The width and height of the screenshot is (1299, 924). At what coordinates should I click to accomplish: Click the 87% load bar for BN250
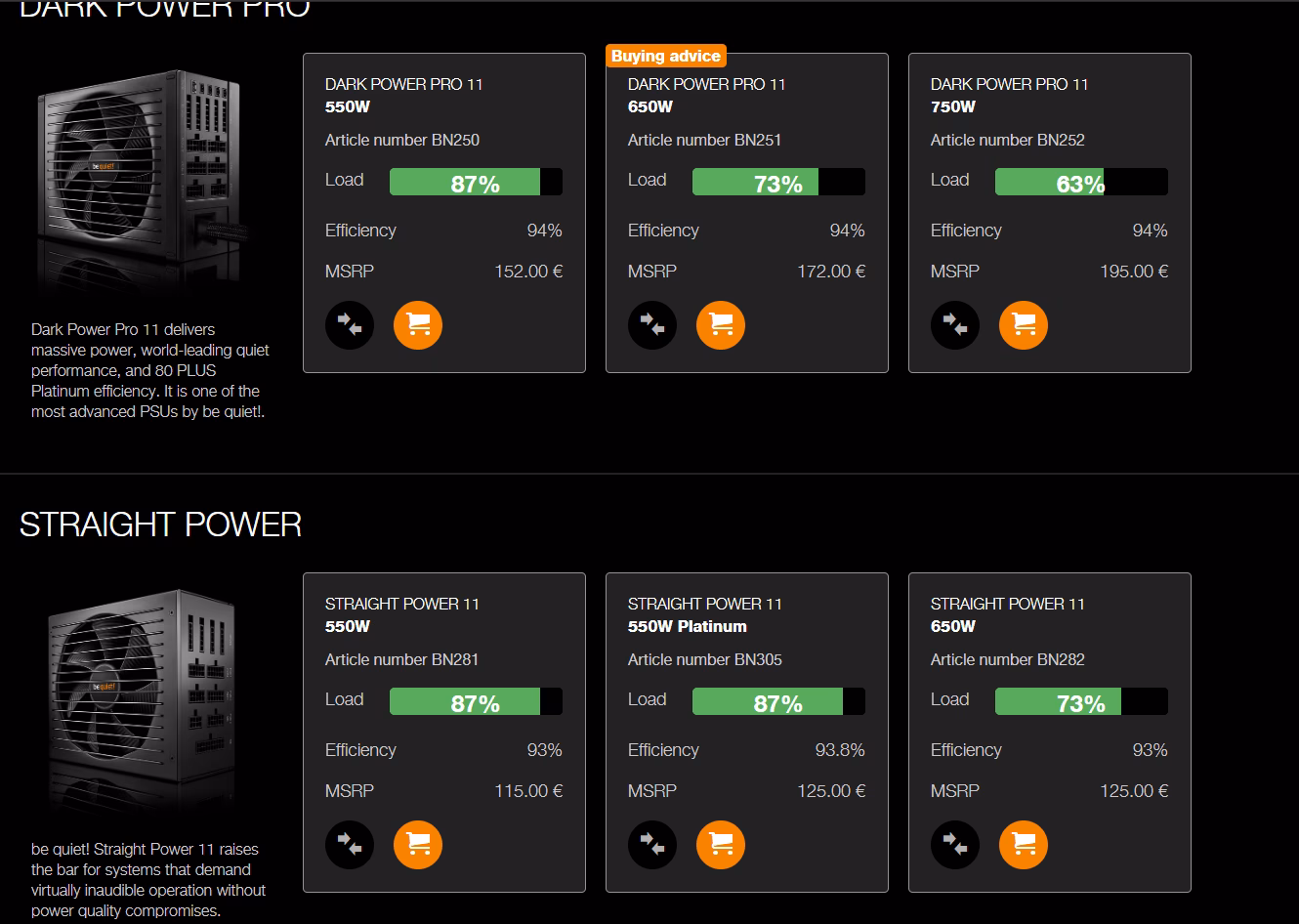coord(475,183)
